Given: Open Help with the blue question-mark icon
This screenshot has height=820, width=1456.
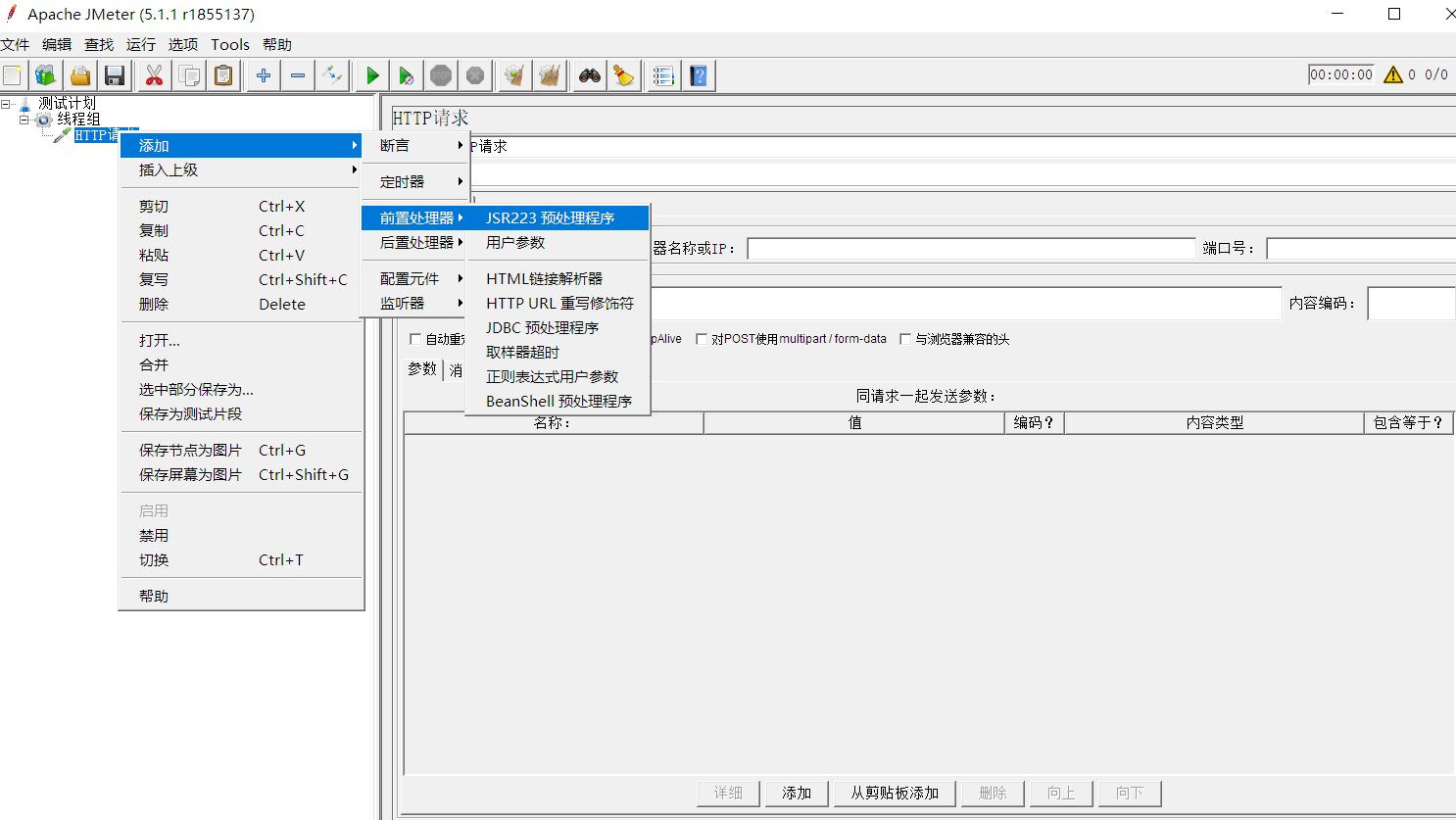Looking at the screenshot, I should pos(699,75).
